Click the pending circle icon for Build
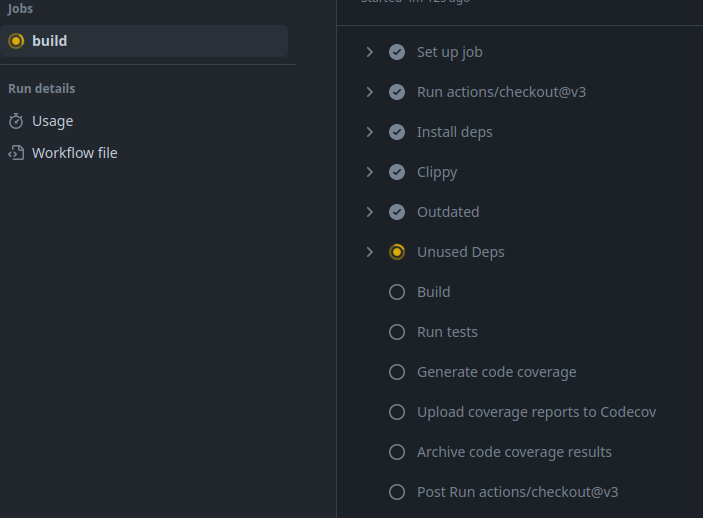Viewport: 703px width, 518px height. click(x=397, y=292)
